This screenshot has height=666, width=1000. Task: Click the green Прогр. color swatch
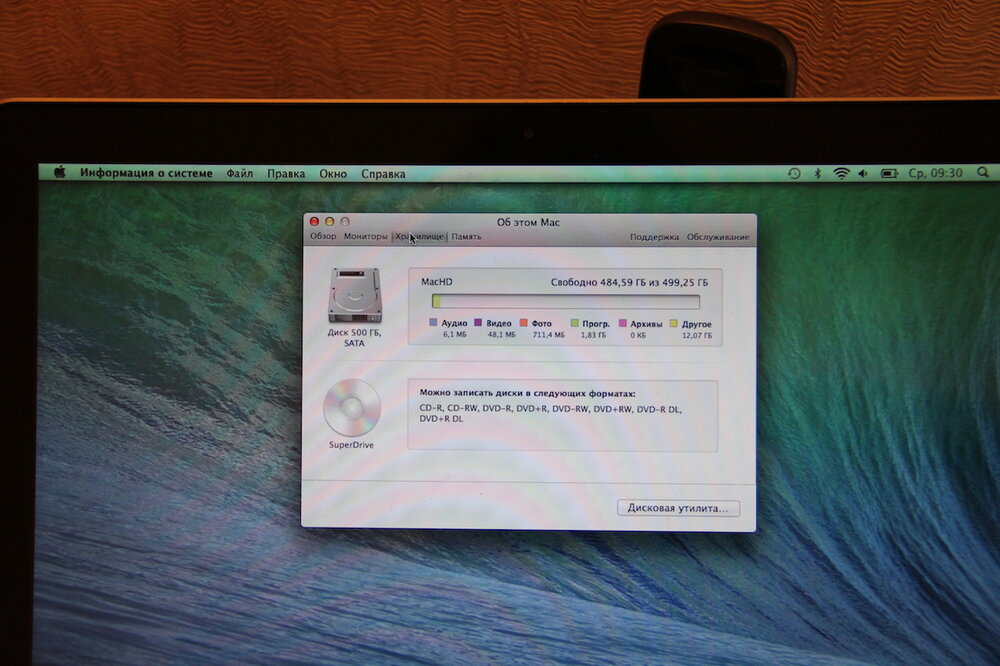pyautogui.click(x=575, y=323)
